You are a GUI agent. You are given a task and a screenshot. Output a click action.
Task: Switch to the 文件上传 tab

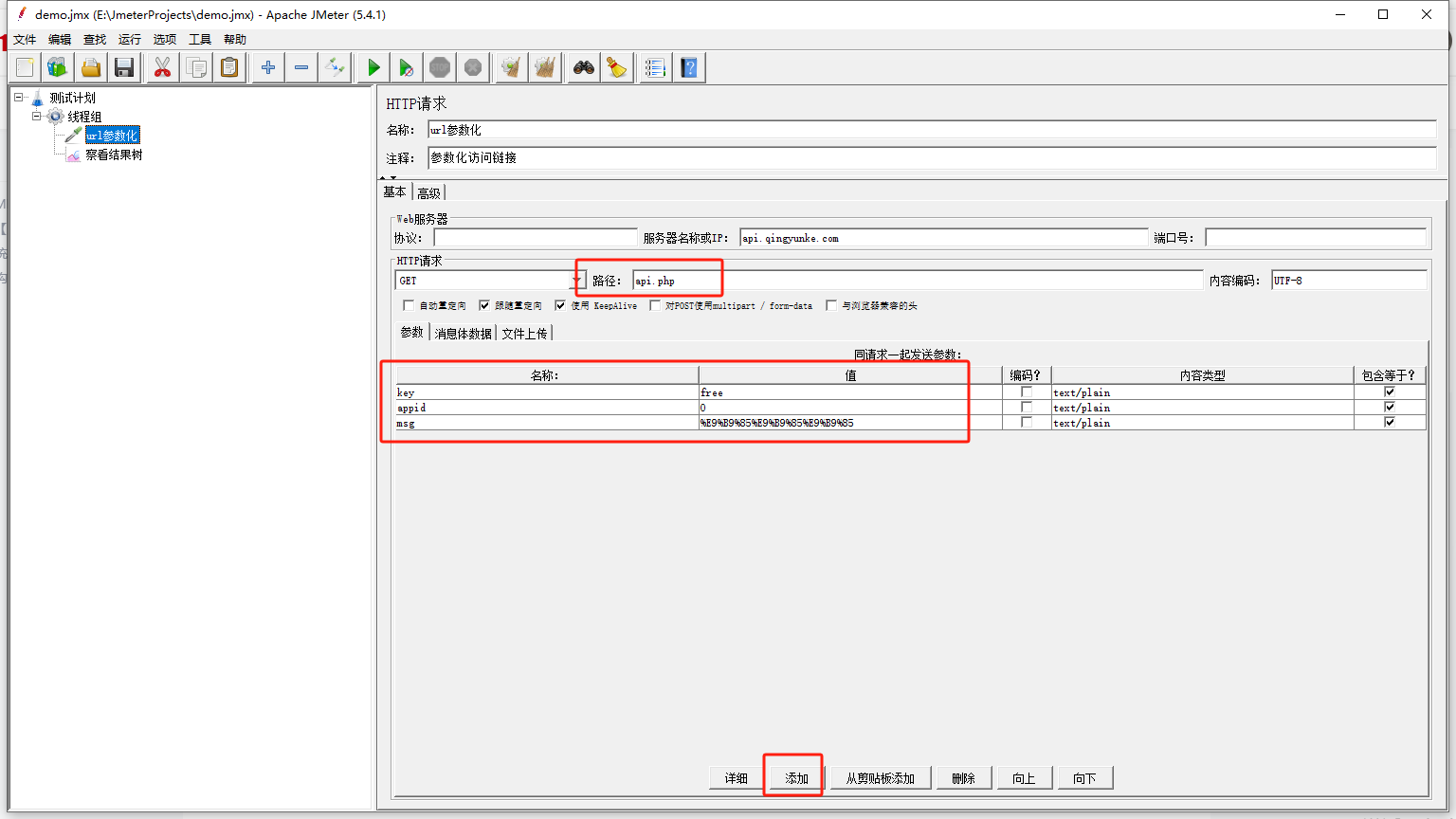(x=525, y=333)
